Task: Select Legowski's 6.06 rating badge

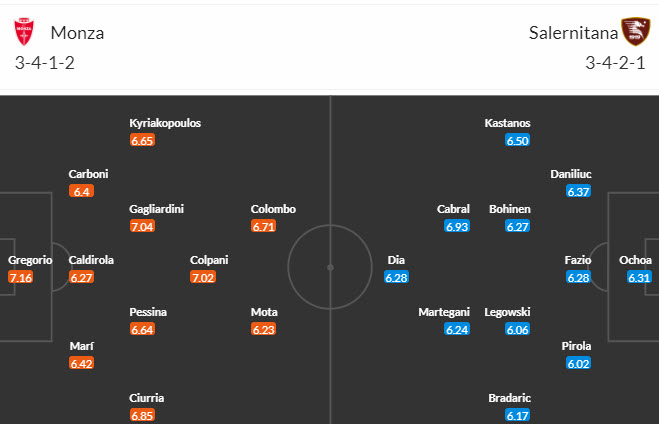Action: (518, 329)
